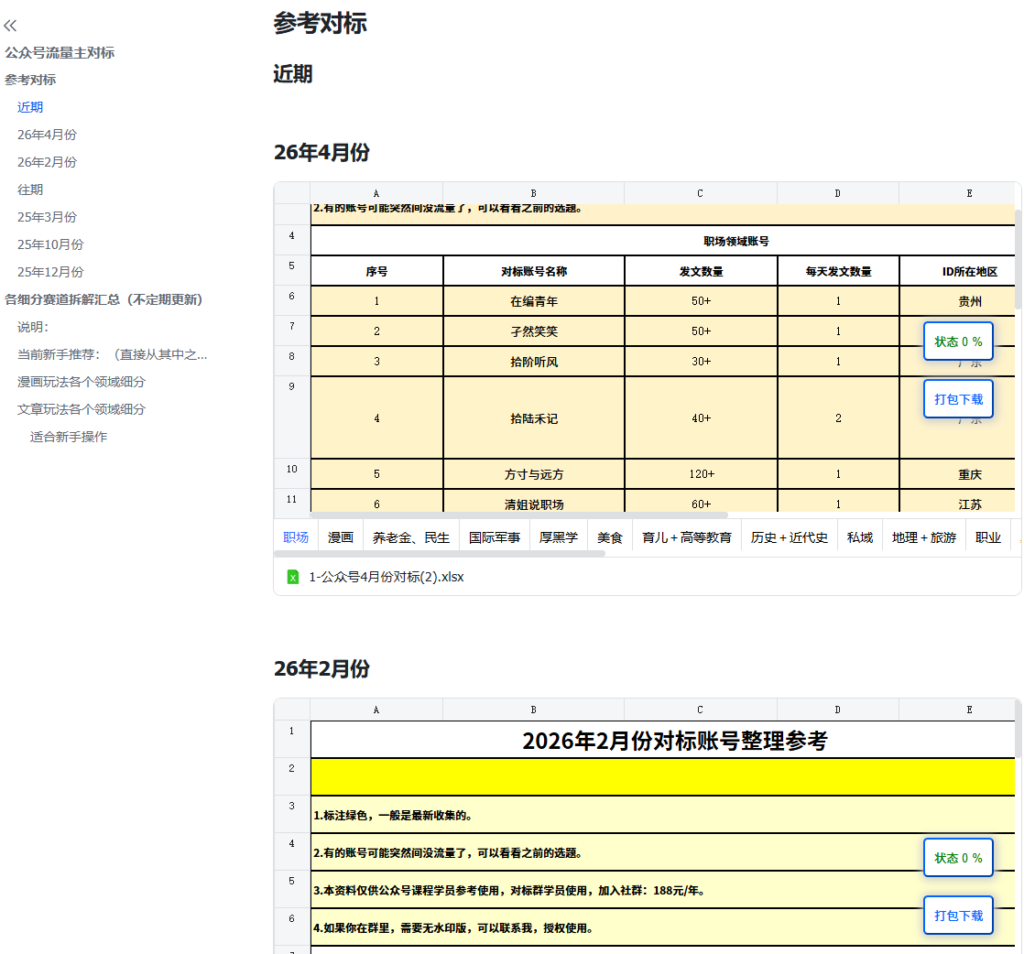Screen dimensions: 1024x954
Task: Jump to 漫画玩法各个领域细分
Action: tap(81, 382)
